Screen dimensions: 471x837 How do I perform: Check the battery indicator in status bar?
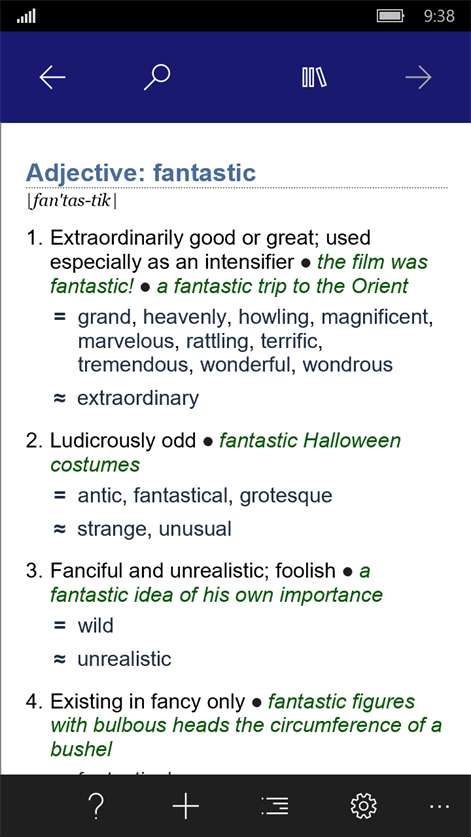(x=390, y=16)
